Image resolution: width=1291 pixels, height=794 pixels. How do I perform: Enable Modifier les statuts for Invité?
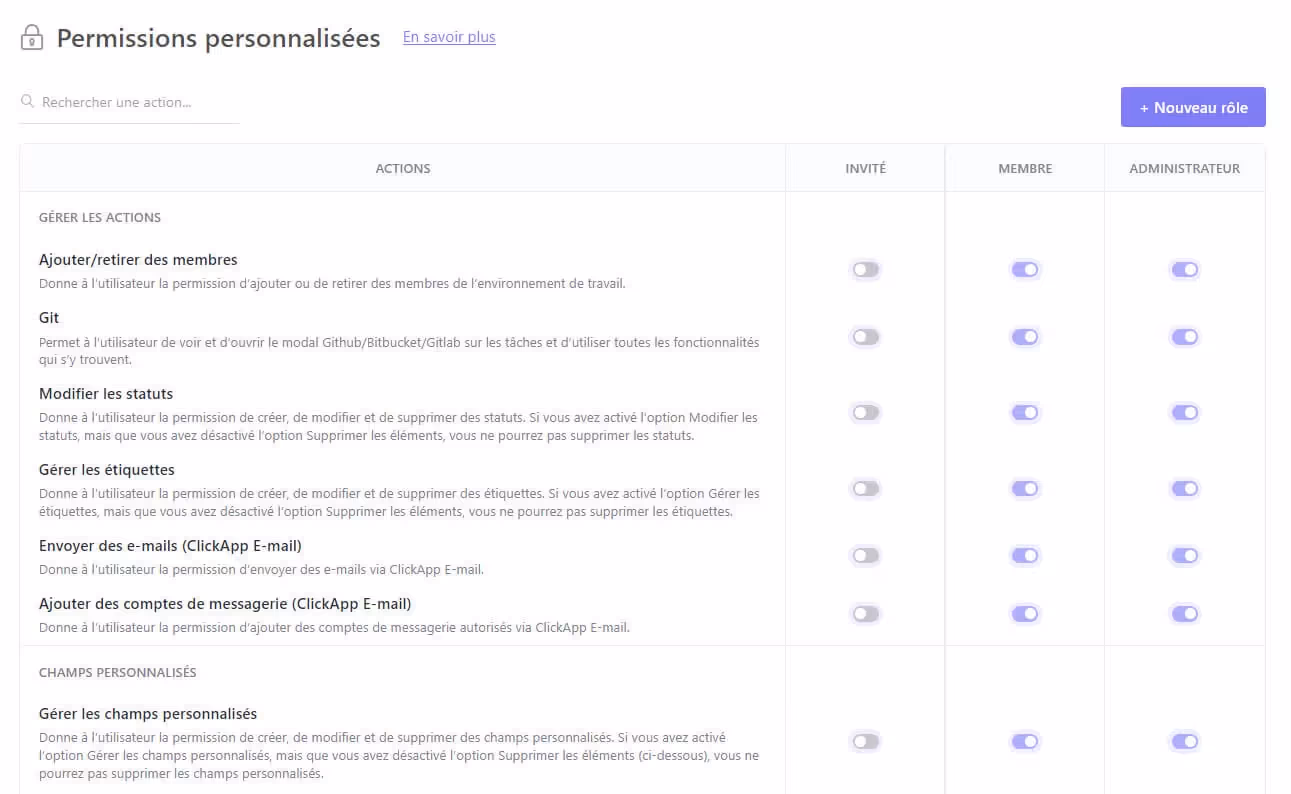865,412
